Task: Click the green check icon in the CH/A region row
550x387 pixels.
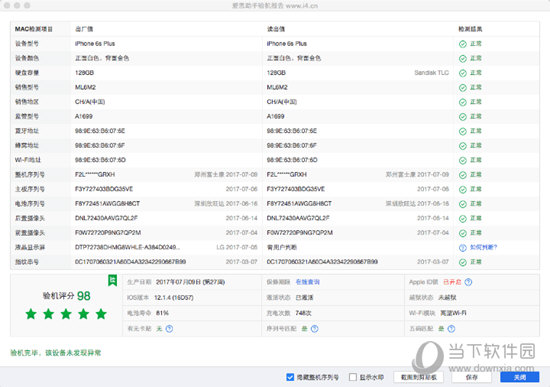Action: [x=463, y=102]
